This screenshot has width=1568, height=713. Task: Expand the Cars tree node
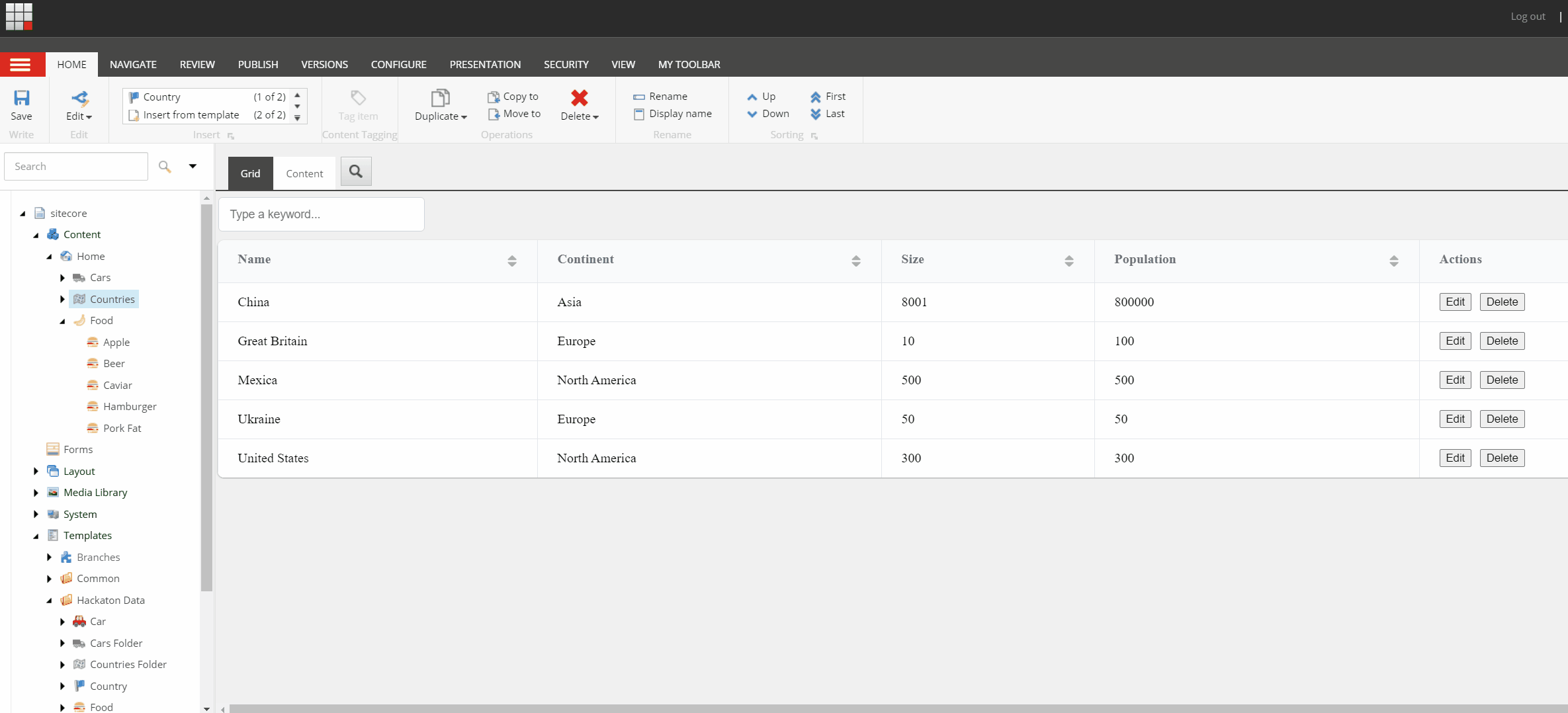point(62,278)
